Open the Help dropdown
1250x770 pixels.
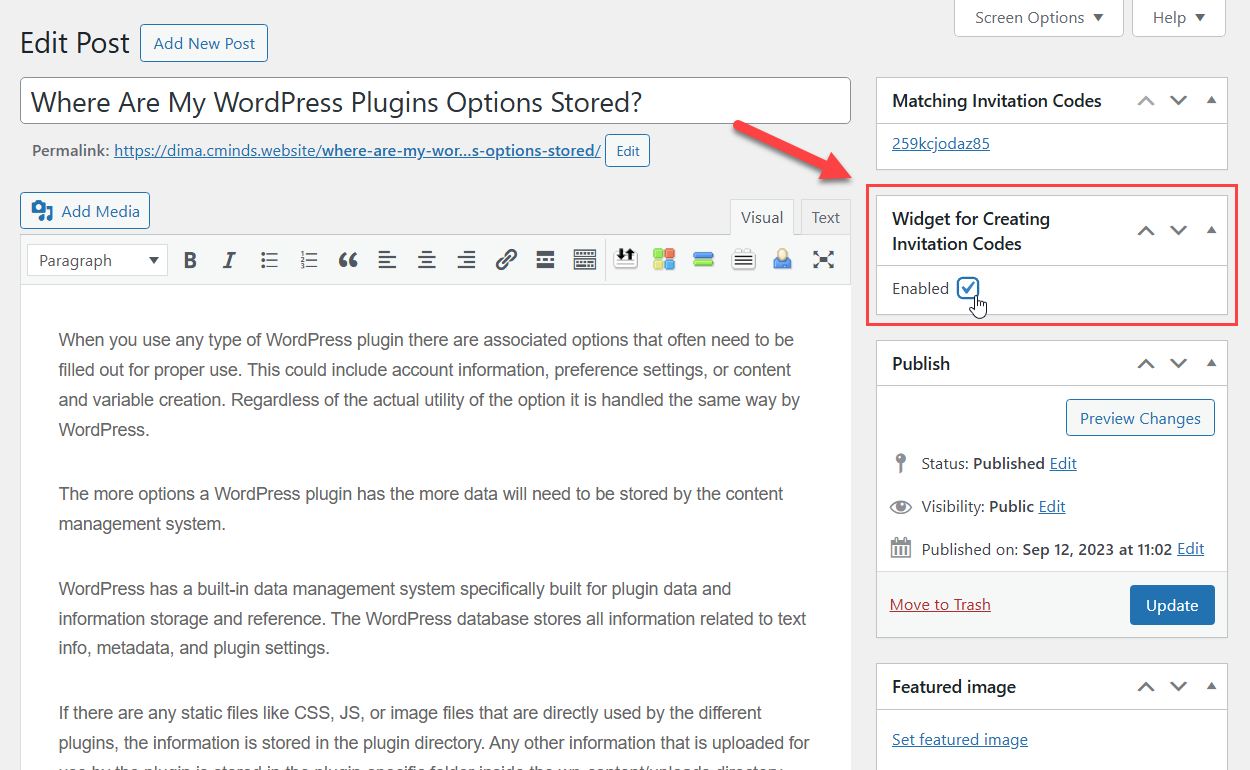1179,18
